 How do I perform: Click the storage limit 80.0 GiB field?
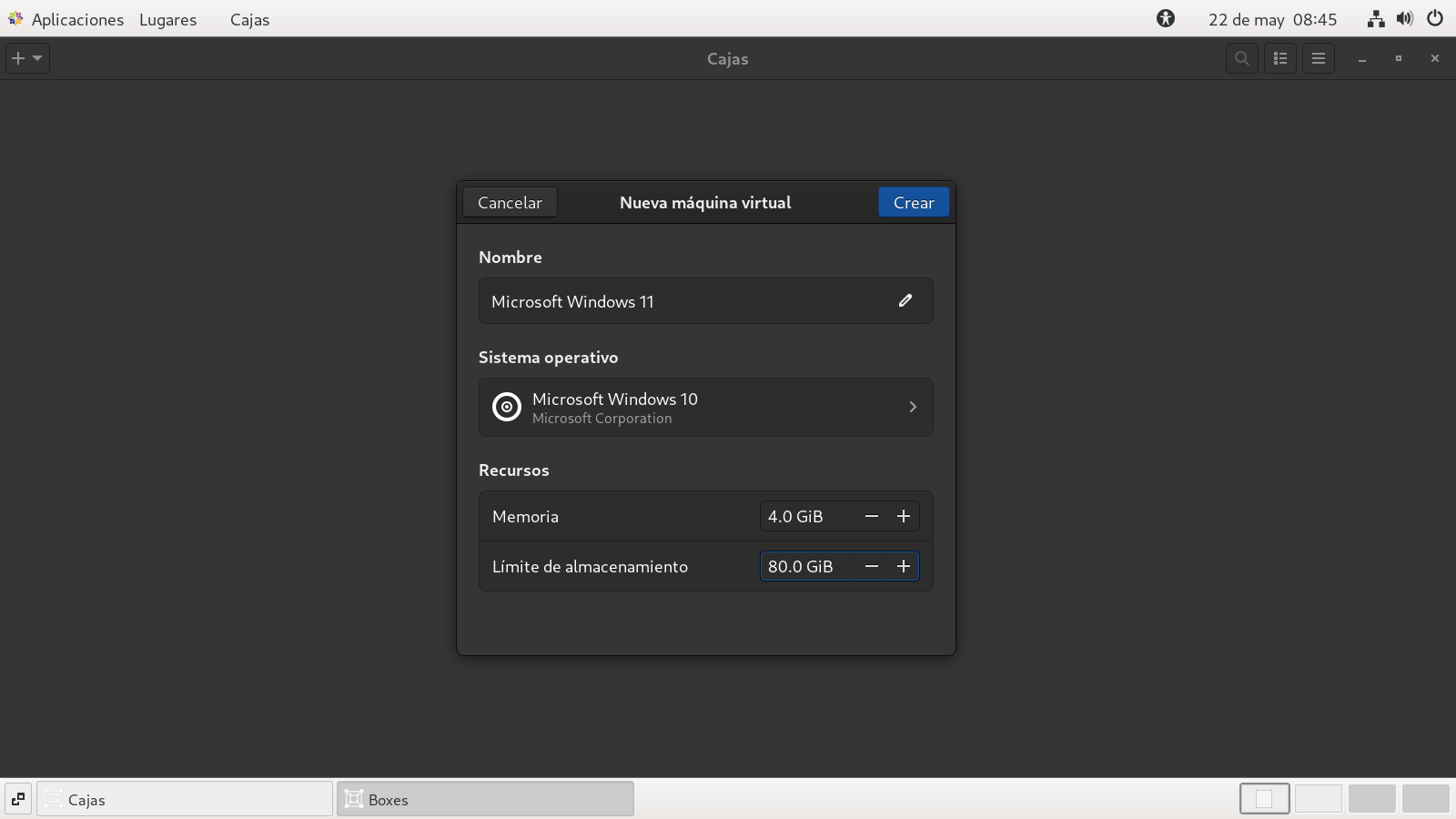pos(806,566)
